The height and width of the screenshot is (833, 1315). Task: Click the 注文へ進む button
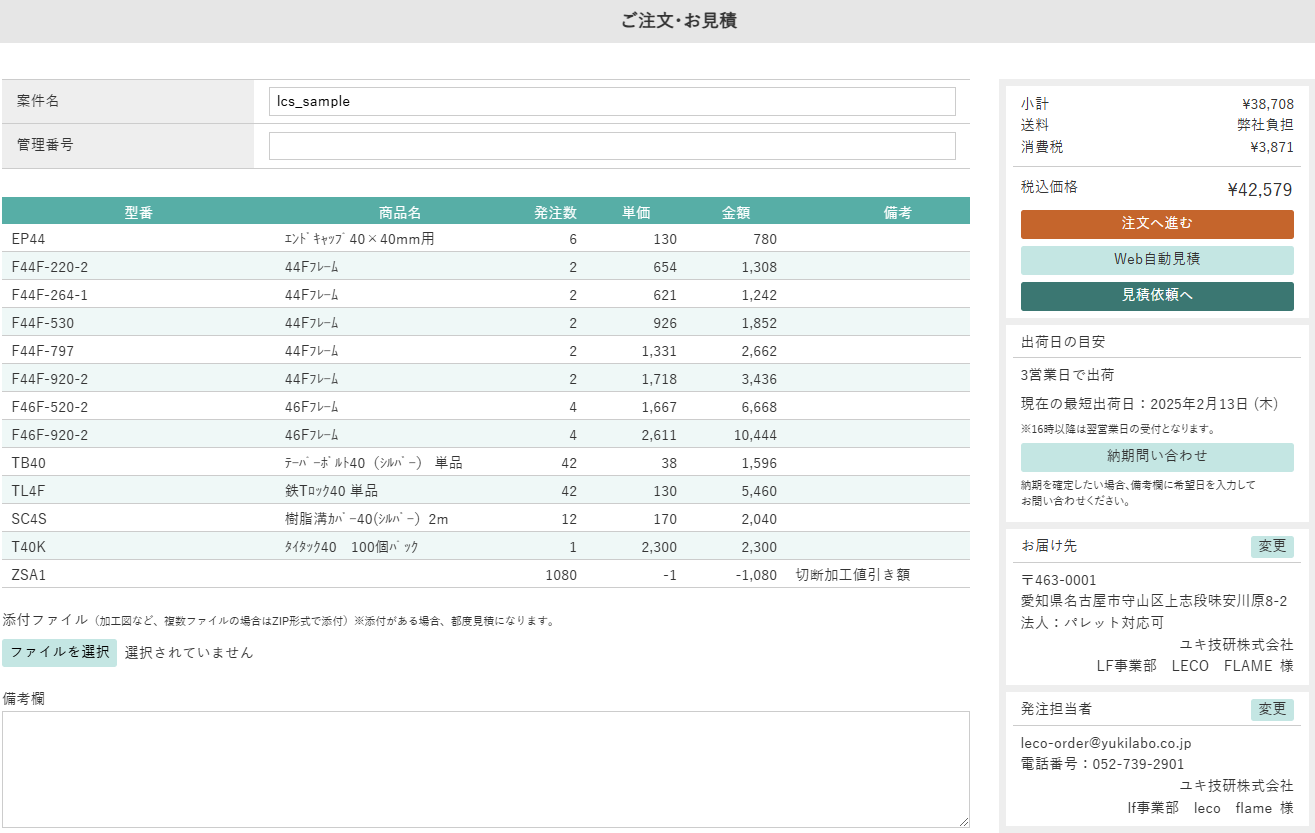(x=1157, y=224)
